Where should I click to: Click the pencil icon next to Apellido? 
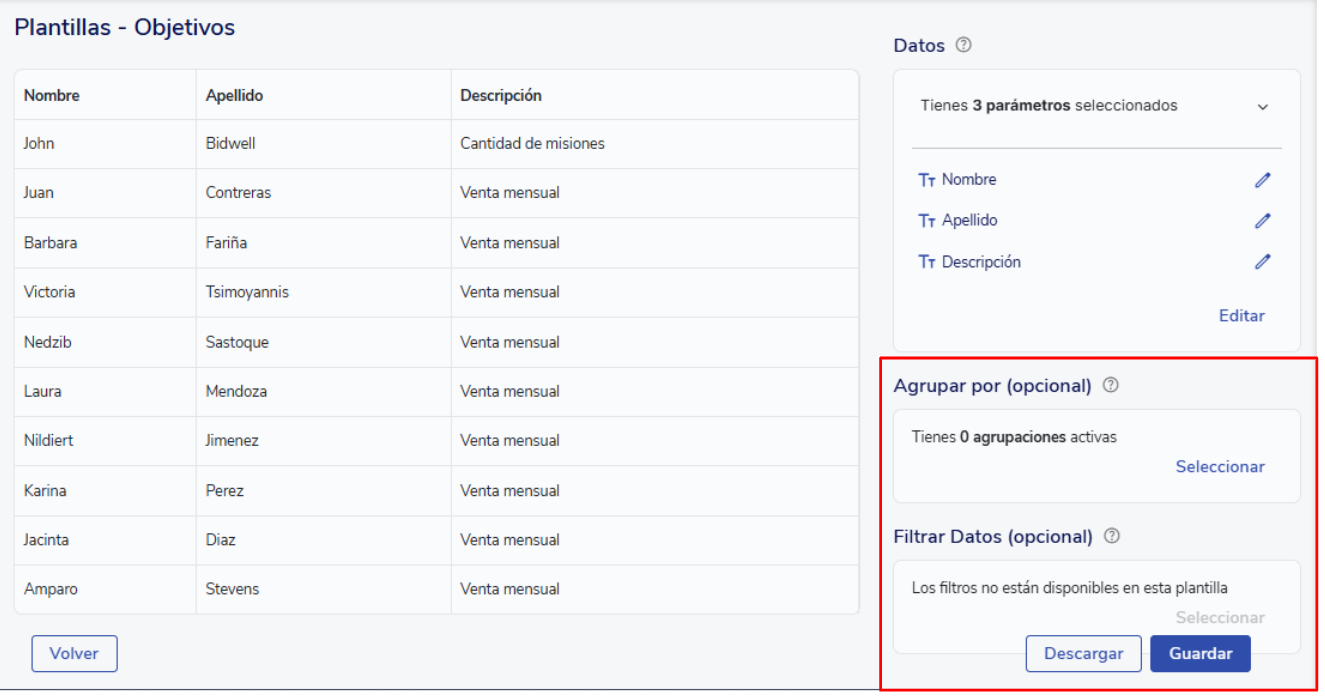(1262, 221)
